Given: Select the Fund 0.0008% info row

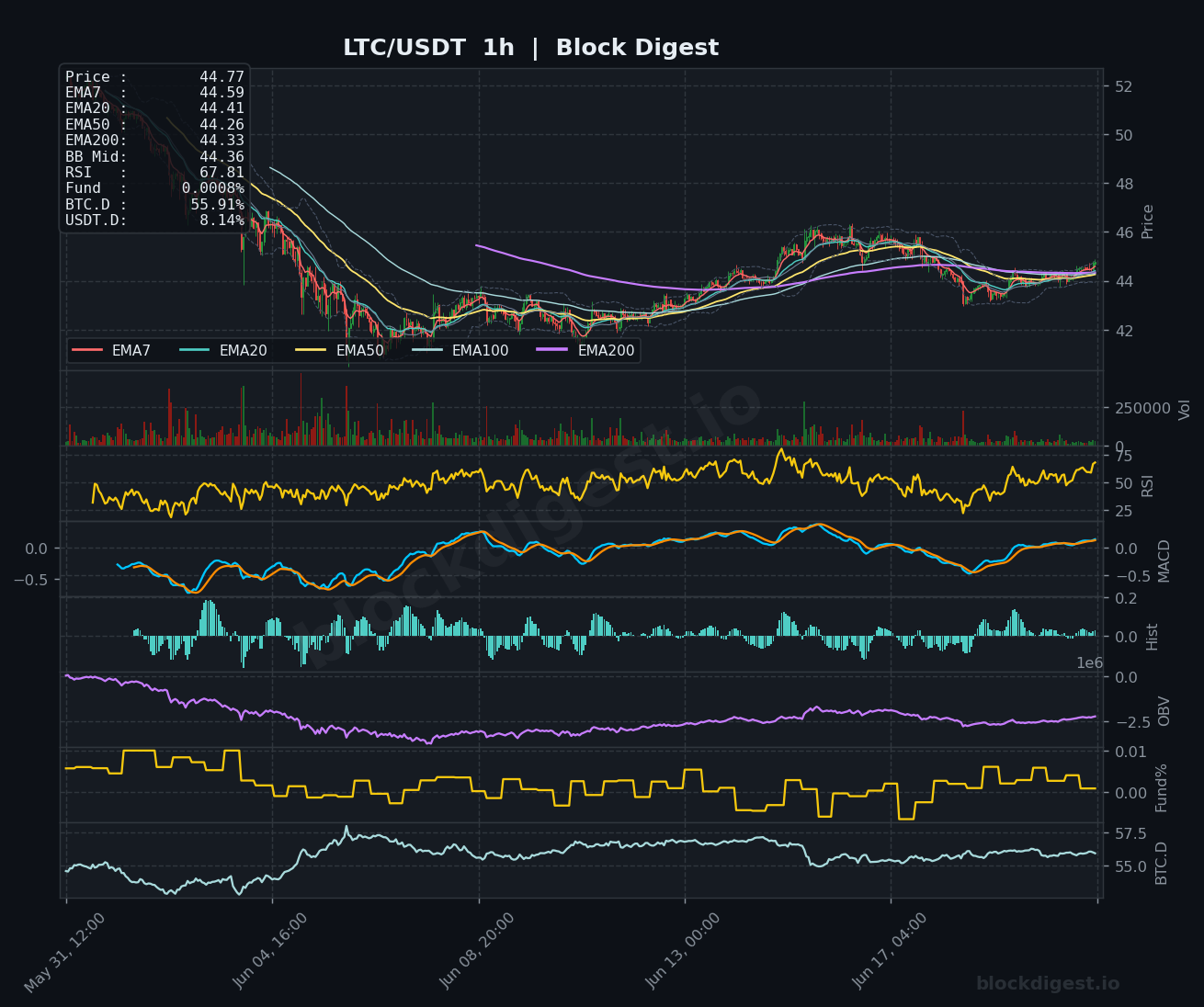Looking at the screenshot, I should click(154, 188).
